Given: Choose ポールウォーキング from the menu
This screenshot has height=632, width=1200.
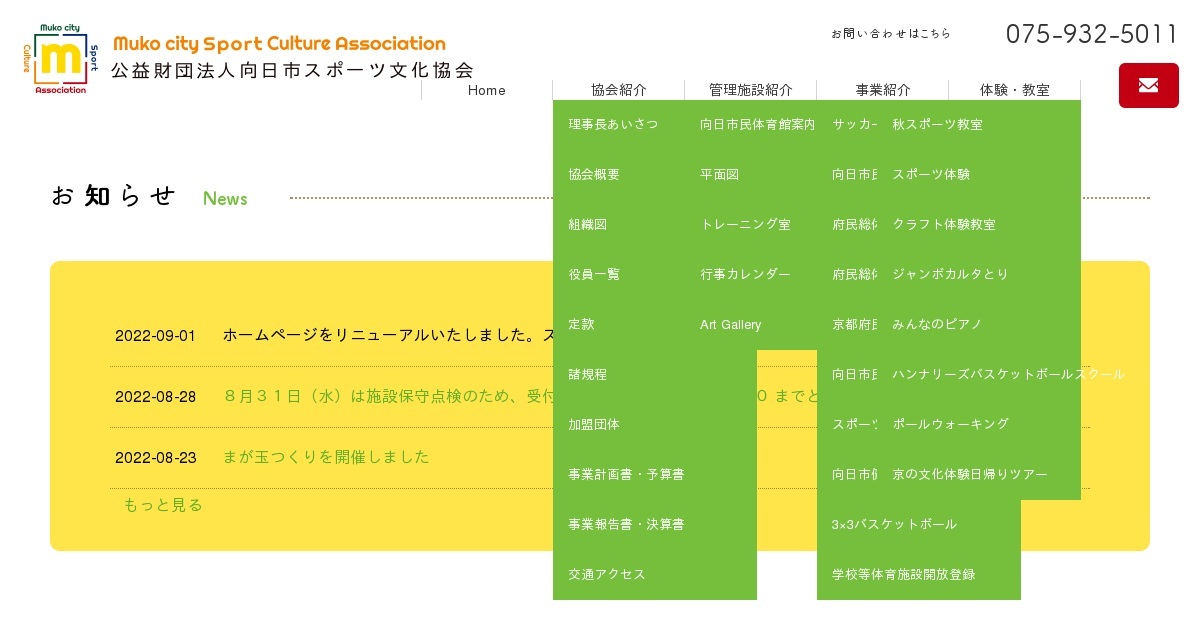Looking at the screenshot, I should [950, 424].
